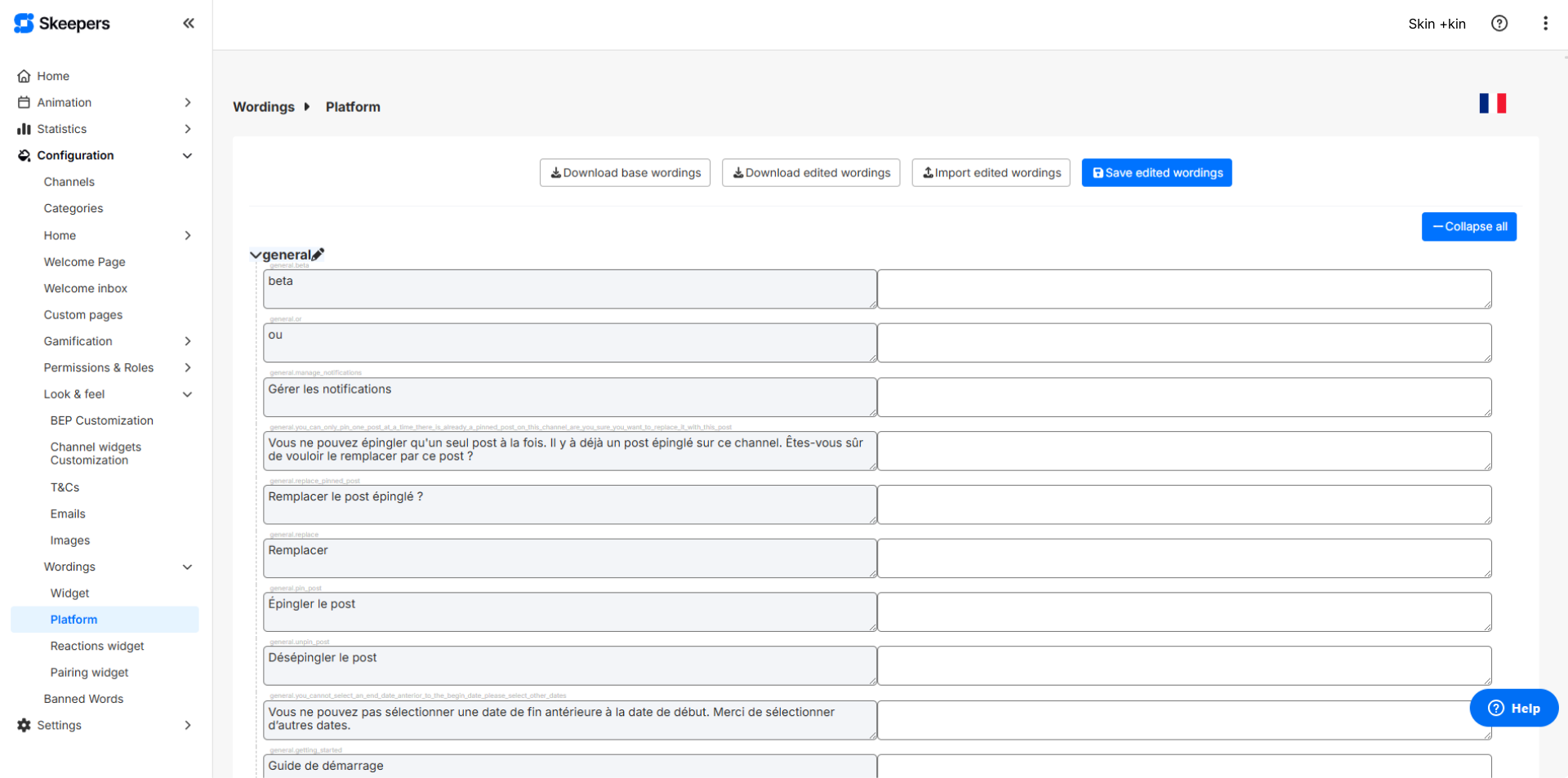Open BEP Customization in sidebar

point(101,420)
